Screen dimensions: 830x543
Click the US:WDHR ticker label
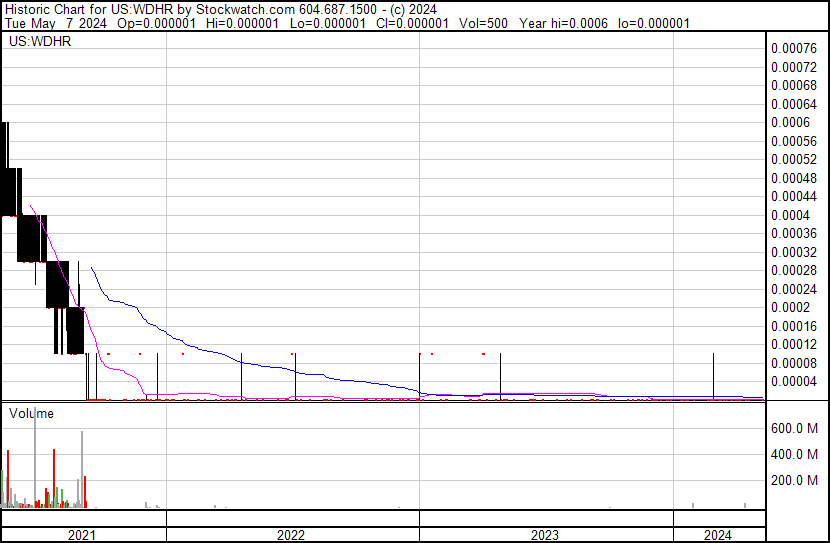pyautogui.click(x=37, y=43)
